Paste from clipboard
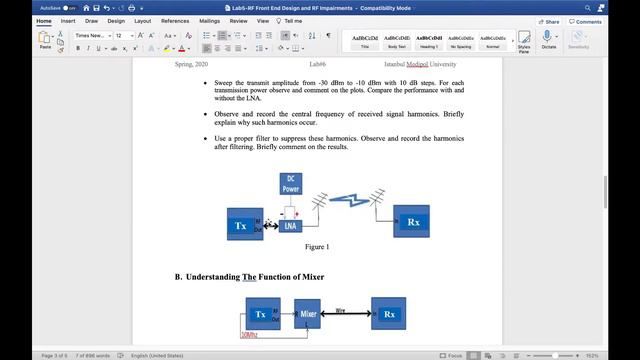Image resolution: width=640 pixels, height=360 pixels. (x=45, y=40)
